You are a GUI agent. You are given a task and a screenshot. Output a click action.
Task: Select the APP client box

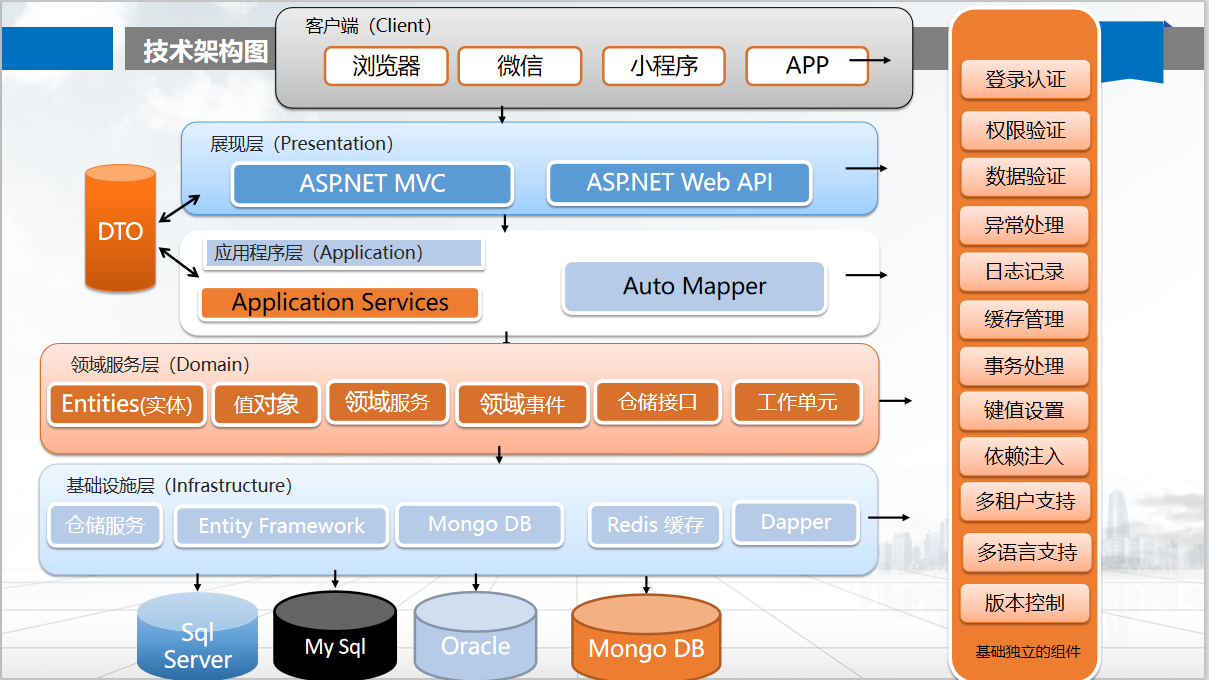(x=807, y=66)
